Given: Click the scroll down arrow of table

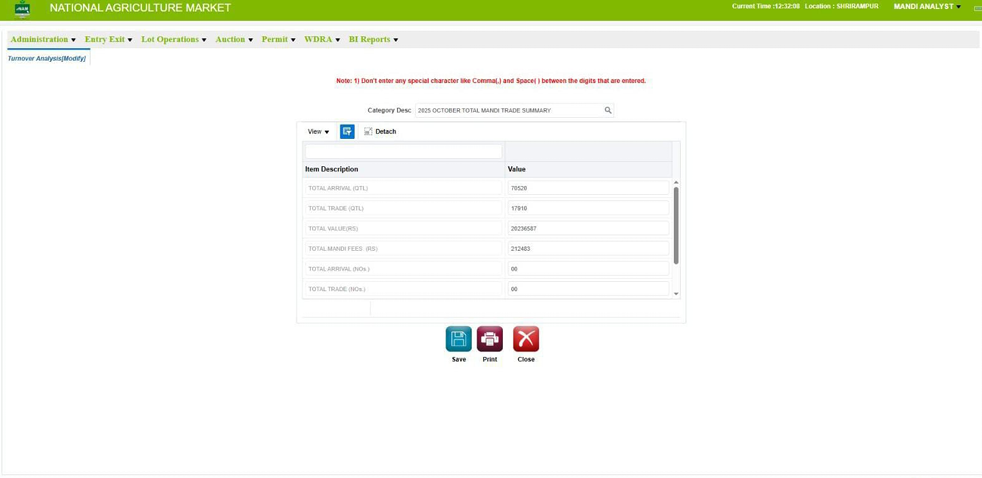Looking at the screenshot, I should click(x=676, y=294).
